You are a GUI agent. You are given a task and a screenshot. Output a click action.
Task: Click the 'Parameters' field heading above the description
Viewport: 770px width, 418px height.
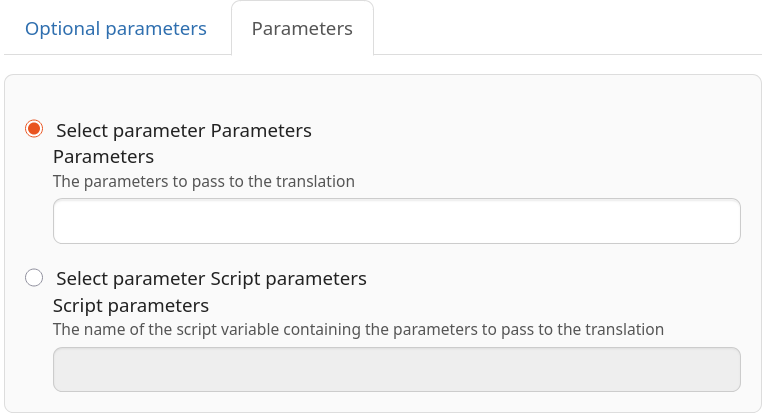pyautogui.click(x=103, y=157)
